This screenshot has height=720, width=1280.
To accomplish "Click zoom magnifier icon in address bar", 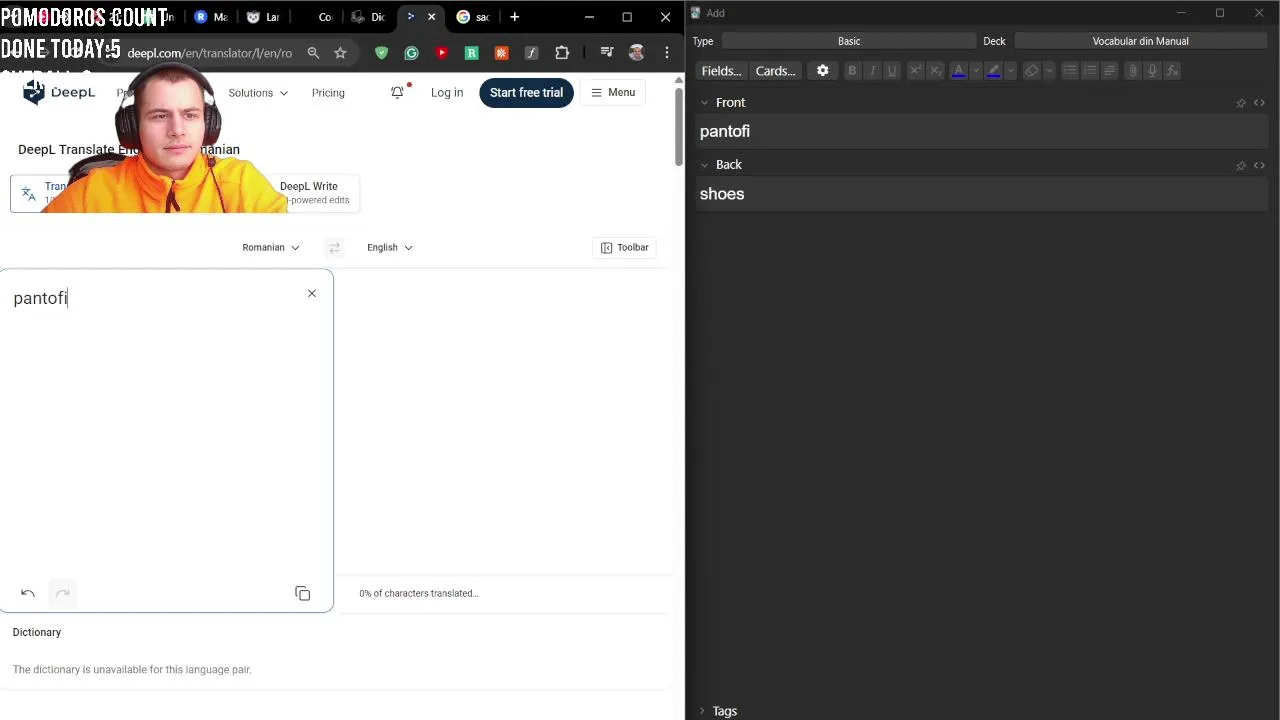I will (313, 53).
